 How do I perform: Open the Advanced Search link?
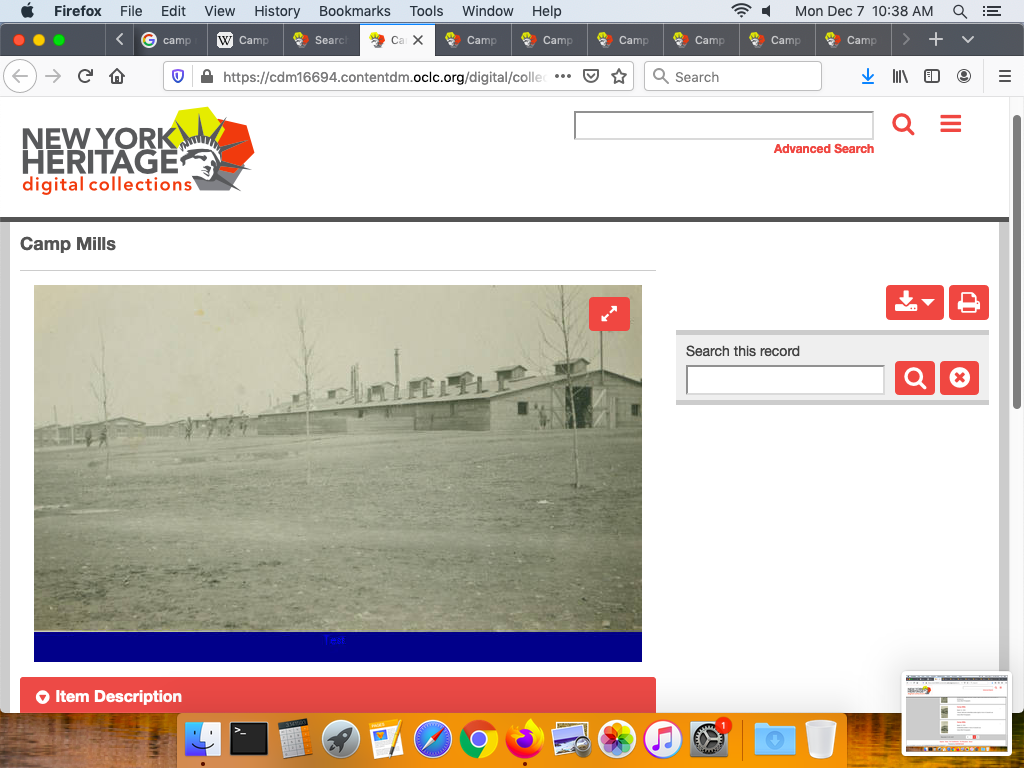pos(823,149)
